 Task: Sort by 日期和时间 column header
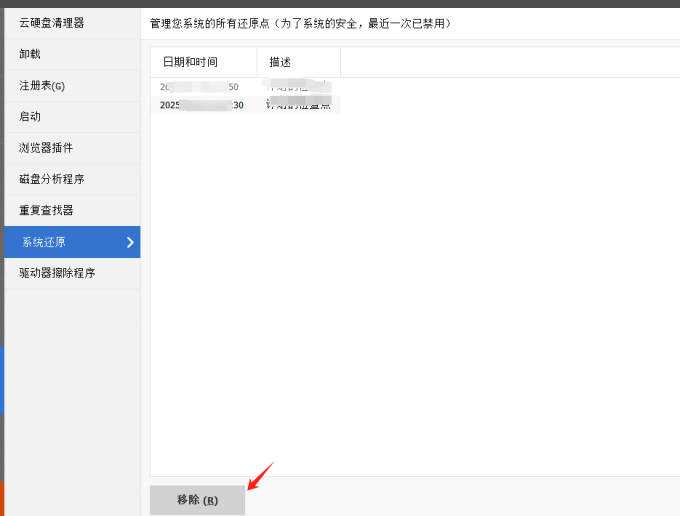[x=204, y=62]
